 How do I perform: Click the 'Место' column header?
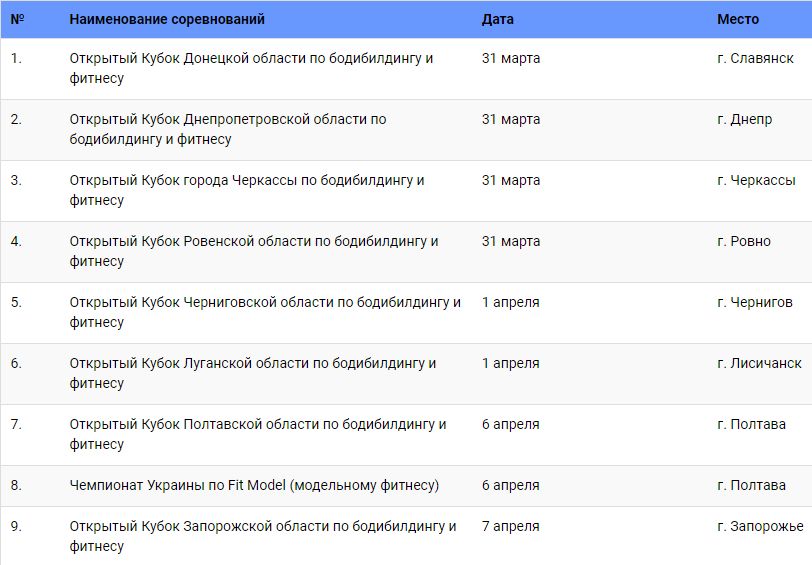tap(738, 19)
